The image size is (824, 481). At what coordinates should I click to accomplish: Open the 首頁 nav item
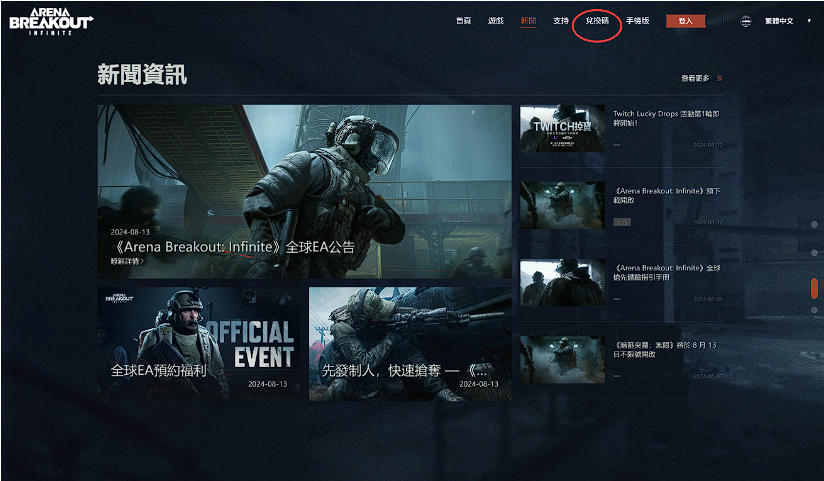pos(464,21)
